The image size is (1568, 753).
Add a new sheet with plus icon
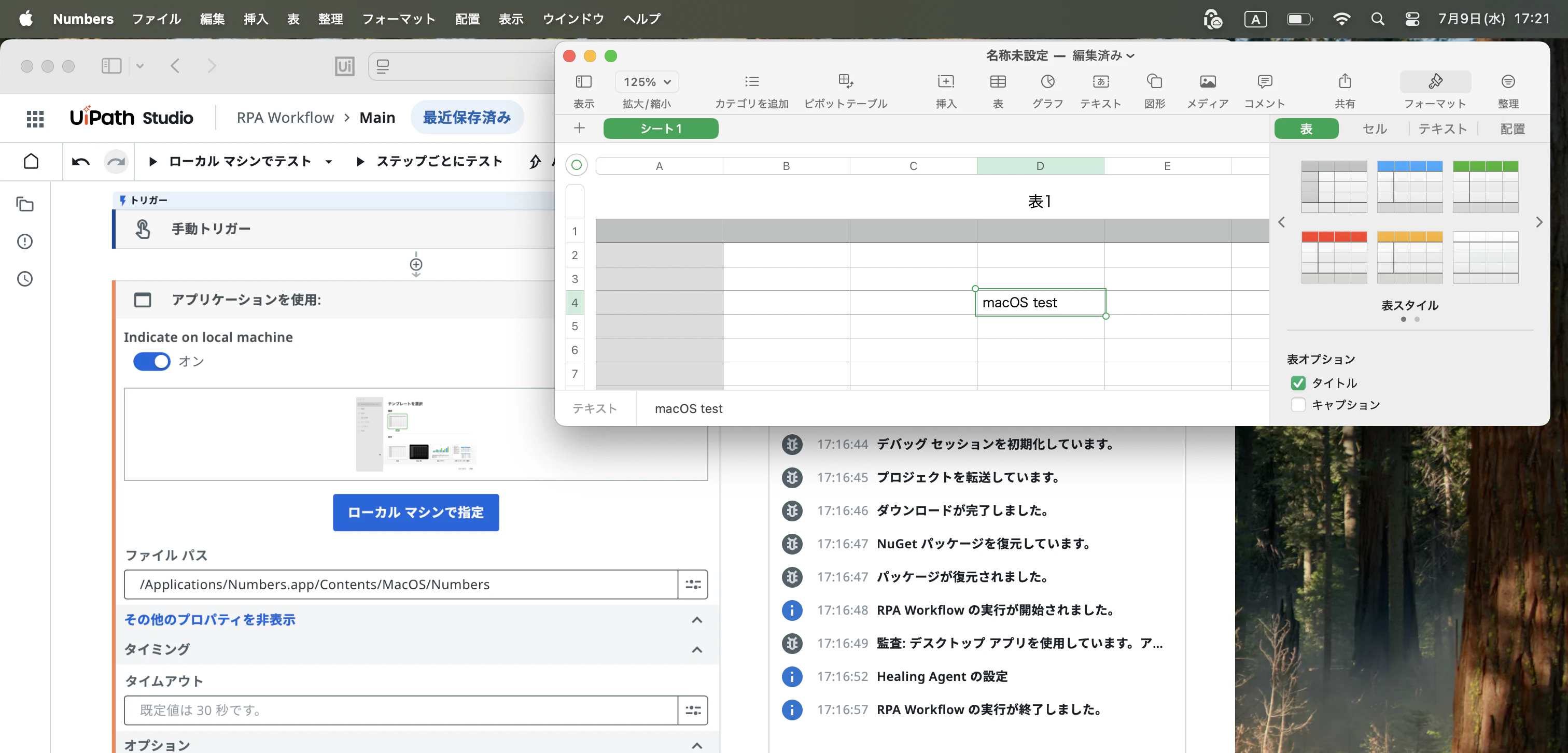point(580,127)
